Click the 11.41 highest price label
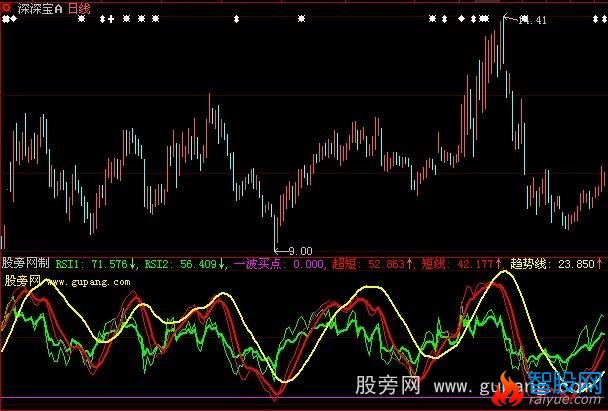This screenshot has width=608, height=411. [533, 20]
